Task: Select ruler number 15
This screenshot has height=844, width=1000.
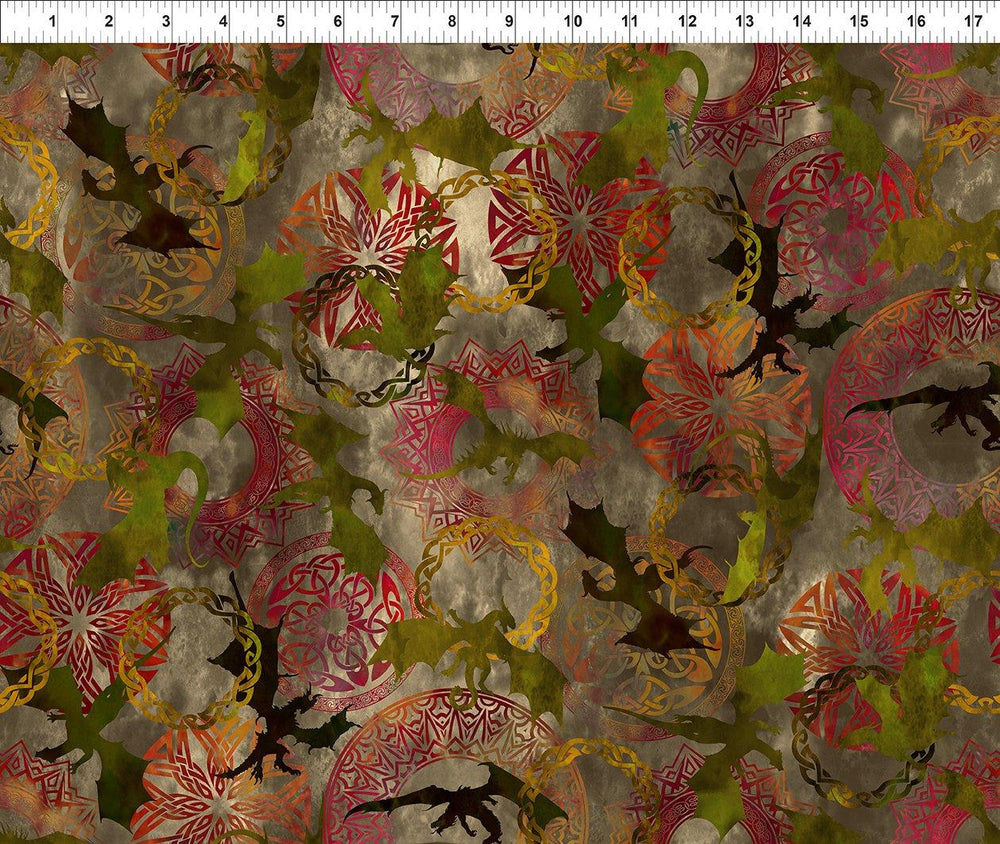Action: [858, 20]
